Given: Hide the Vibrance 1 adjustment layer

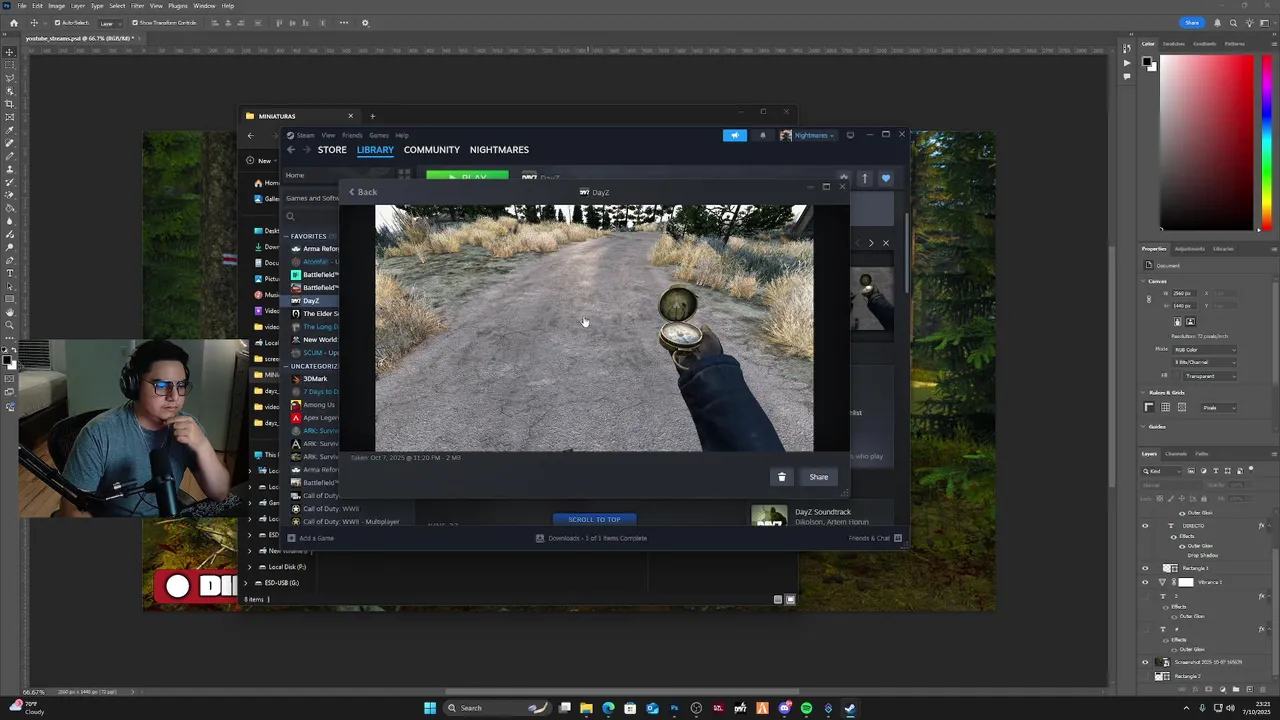Looking at the screenshot, I should 1145,582.
